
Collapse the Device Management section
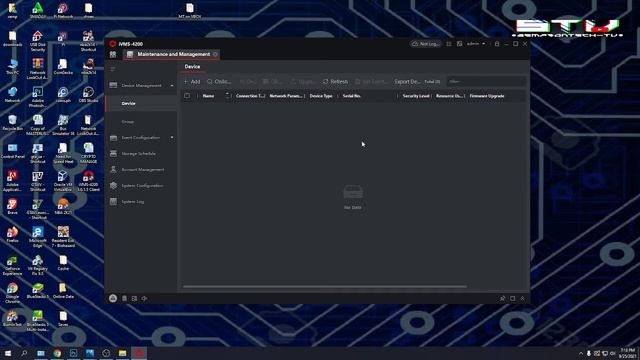pyautogui.click(x=172, y=86)
